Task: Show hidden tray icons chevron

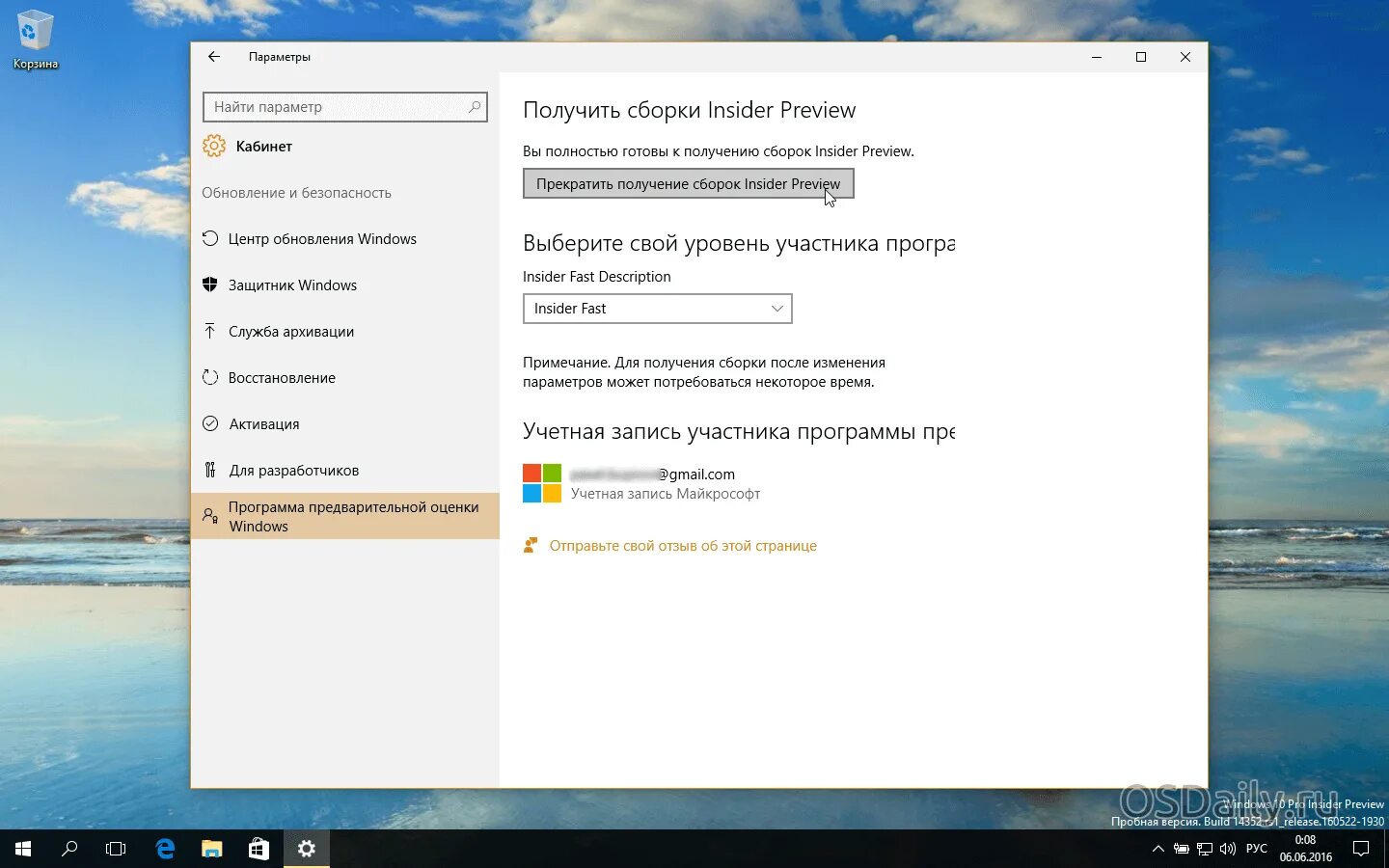Action: click(x=1158, y=849)
